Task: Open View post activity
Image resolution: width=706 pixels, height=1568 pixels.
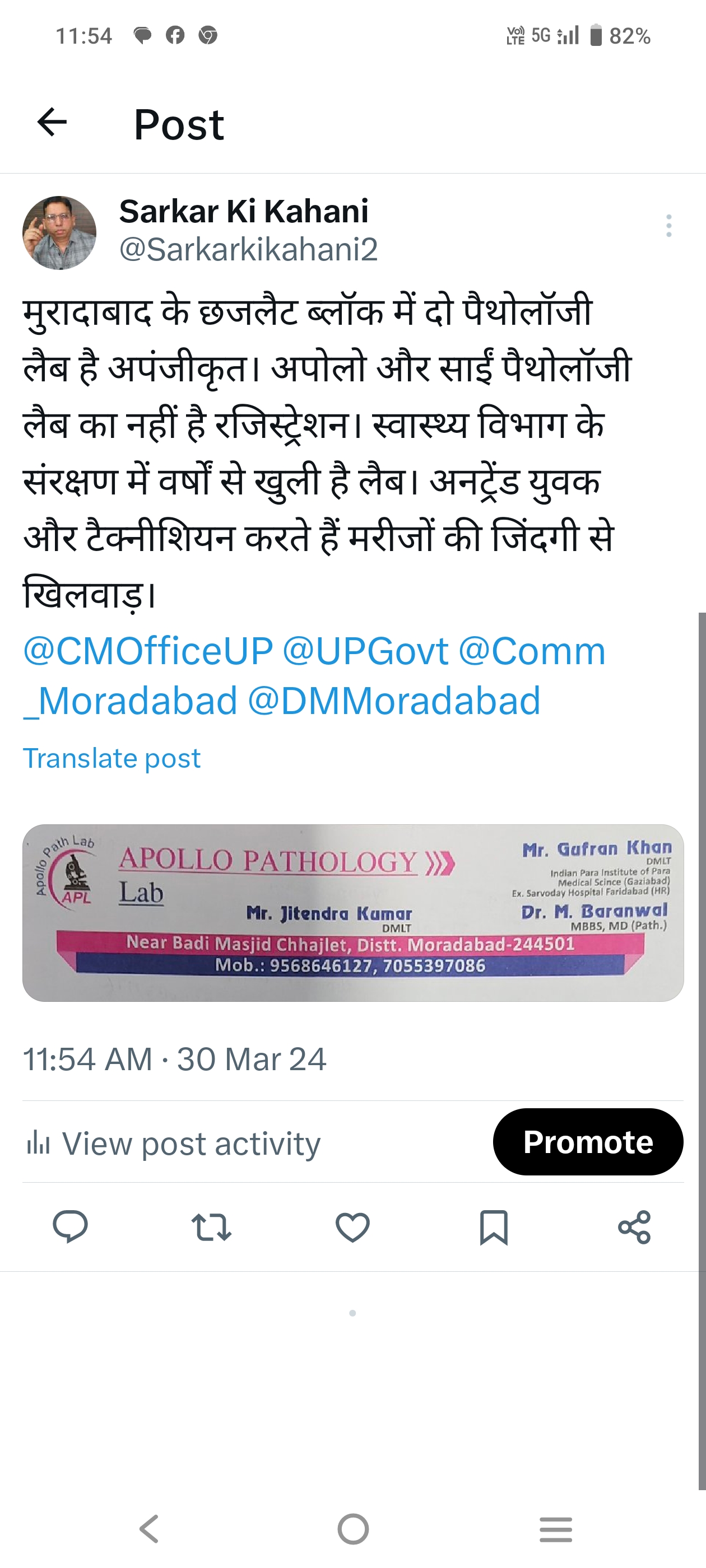Action: (173, 1143)
